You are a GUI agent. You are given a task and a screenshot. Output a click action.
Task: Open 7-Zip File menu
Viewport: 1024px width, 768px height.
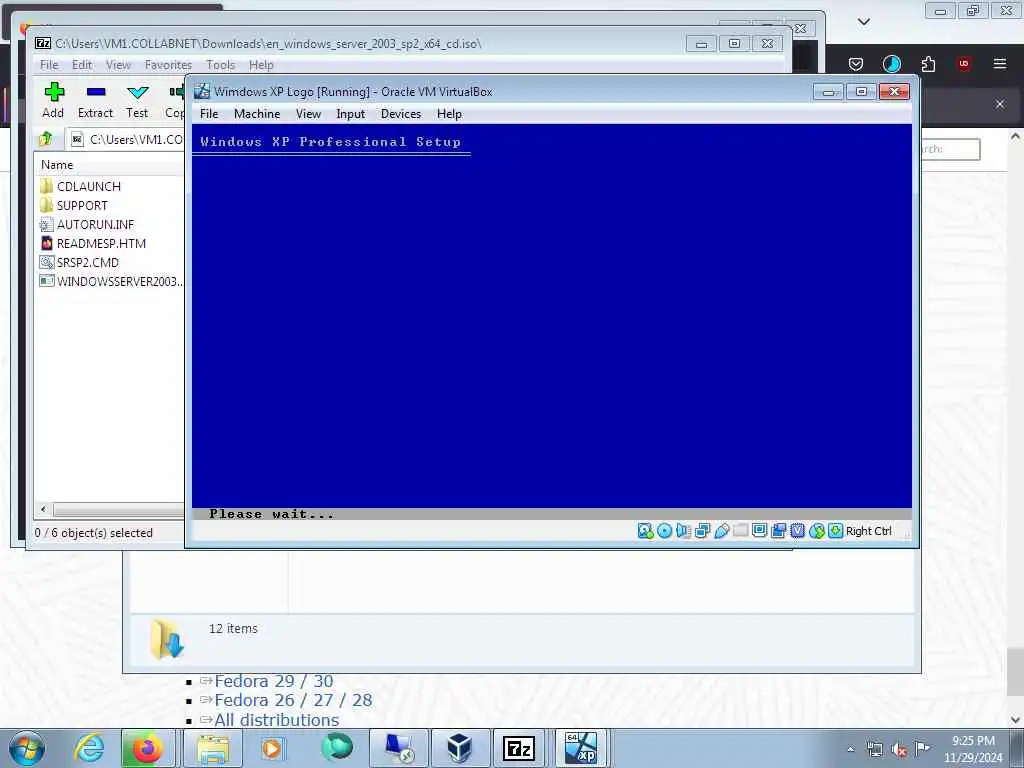[49, 65]
